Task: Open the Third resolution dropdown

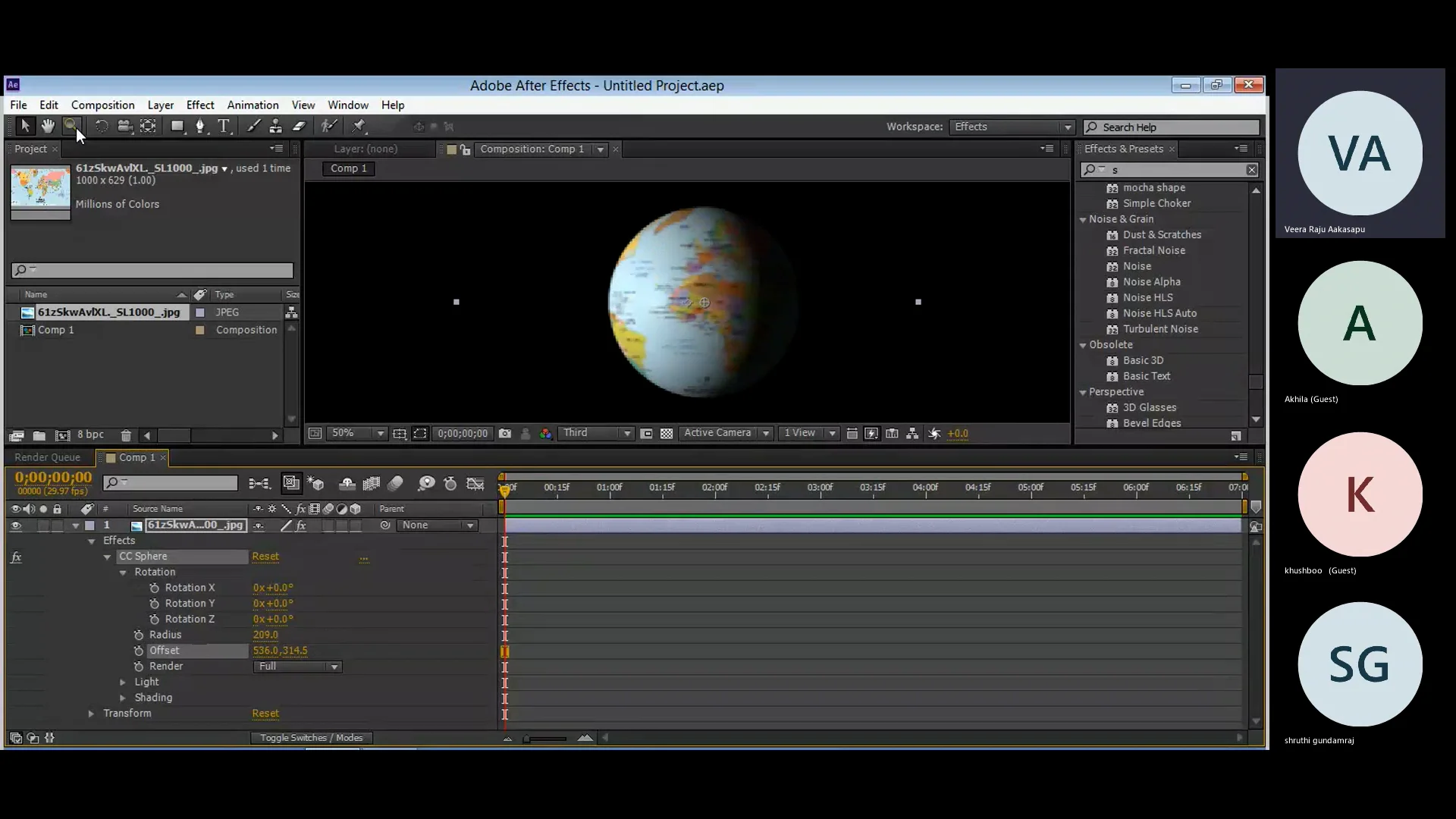Action: pyautogui.click(x=596, y=434)
